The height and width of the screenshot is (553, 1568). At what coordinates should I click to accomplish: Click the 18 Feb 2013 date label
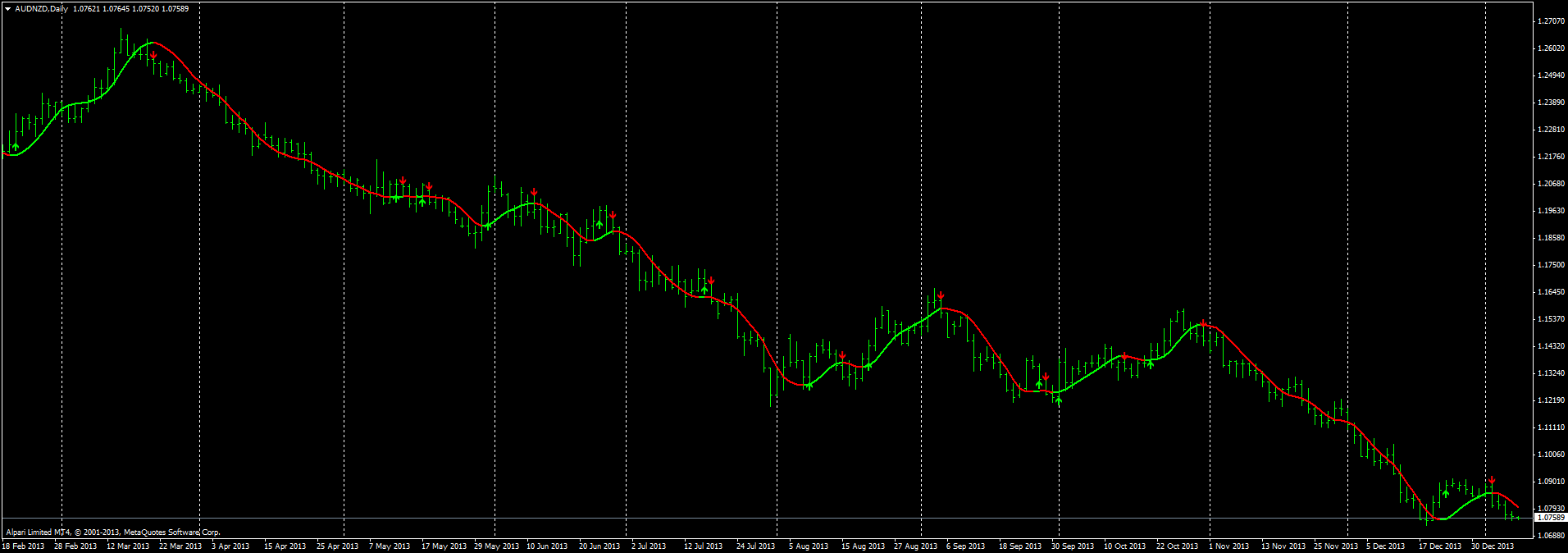pos(23,546)
